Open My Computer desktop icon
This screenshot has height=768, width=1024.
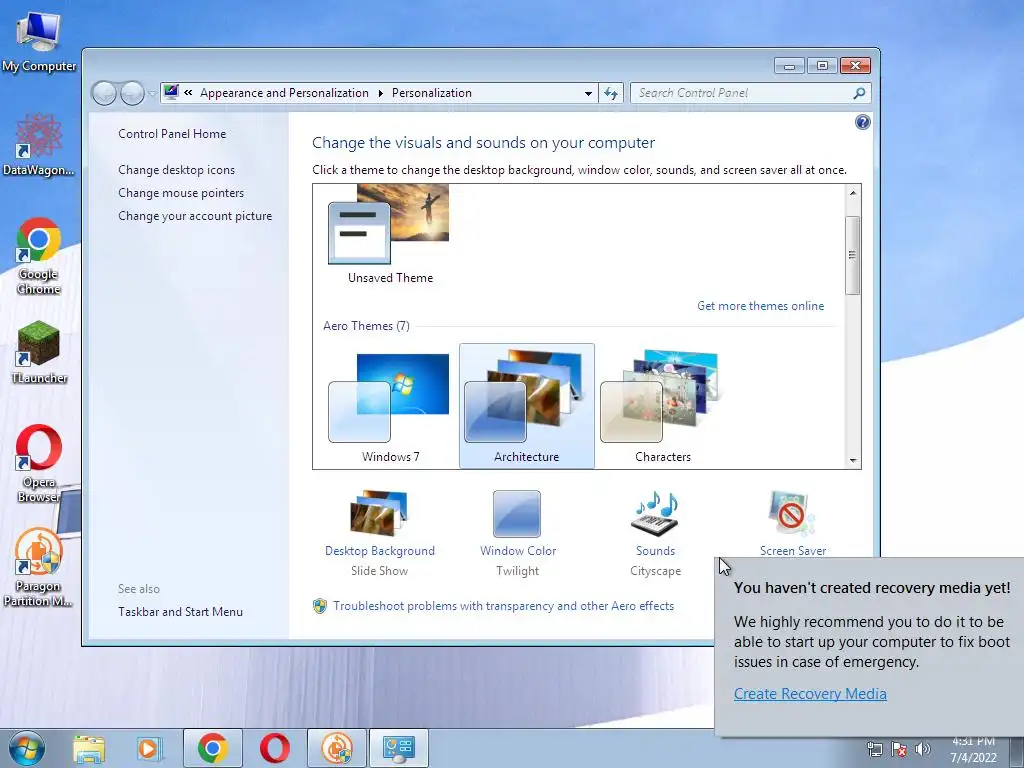click(x=39, y=40)
